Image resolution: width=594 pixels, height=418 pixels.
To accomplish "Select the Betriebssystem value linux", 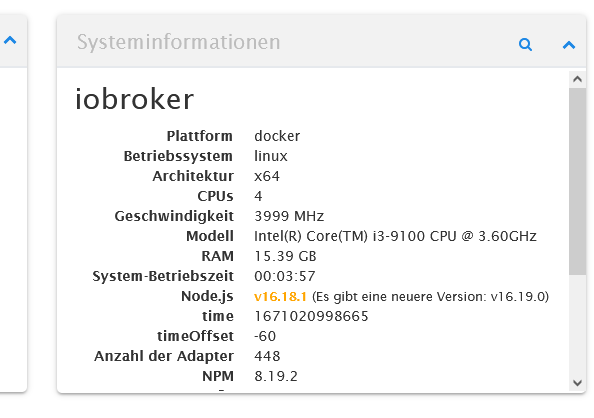I will click(270, 156).
